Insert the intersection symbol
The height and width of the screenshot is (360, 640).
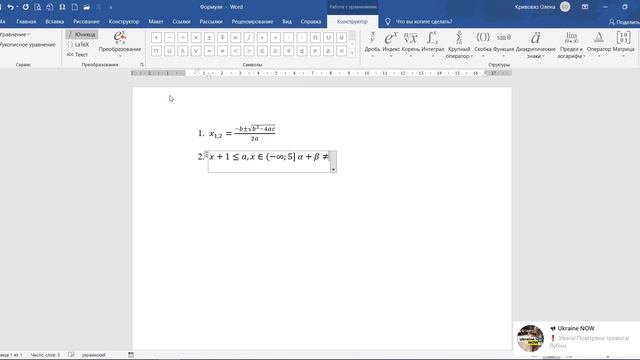pos(315,38)
